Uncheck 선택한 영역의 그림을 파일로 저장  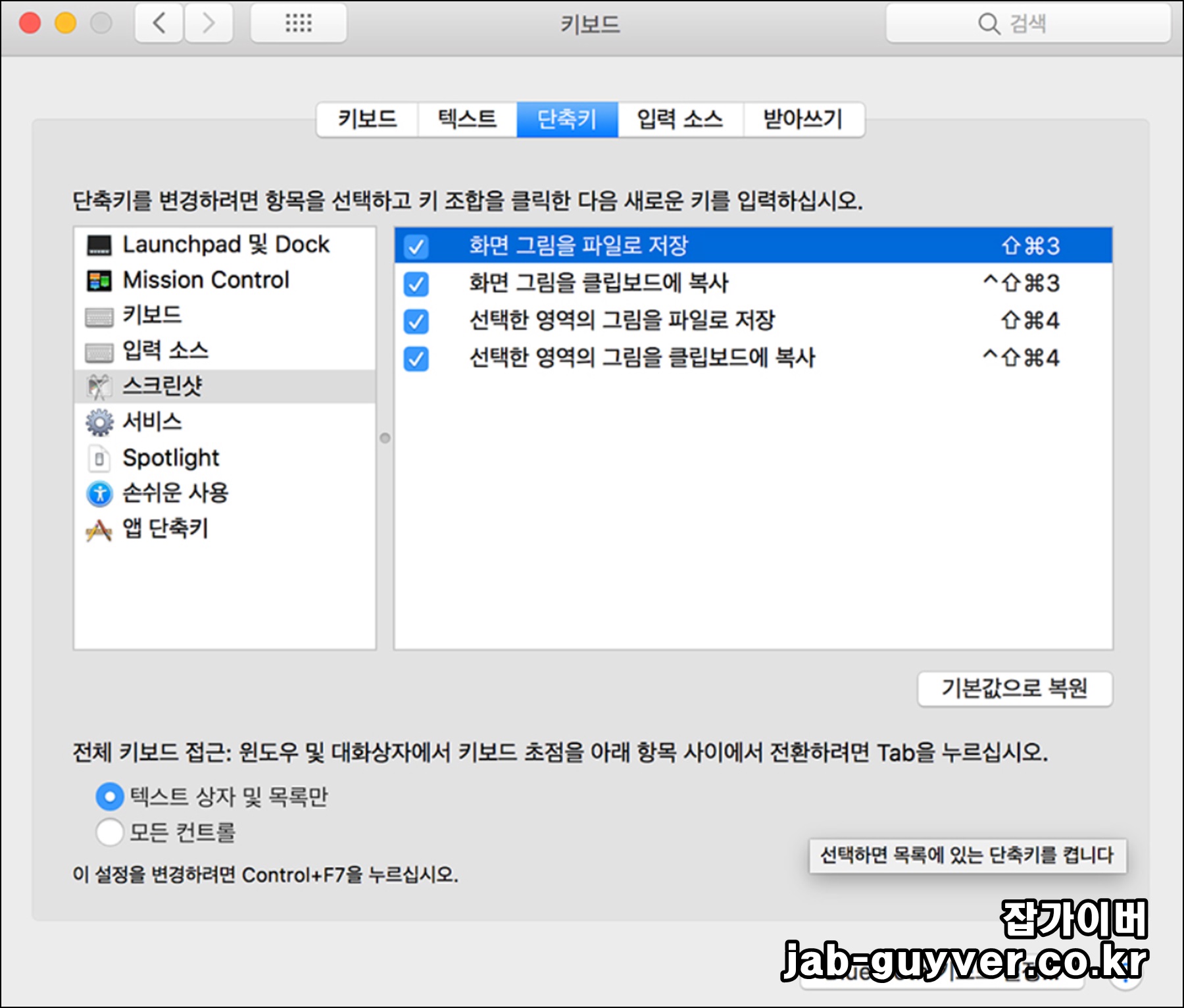[x=417, y=321]
